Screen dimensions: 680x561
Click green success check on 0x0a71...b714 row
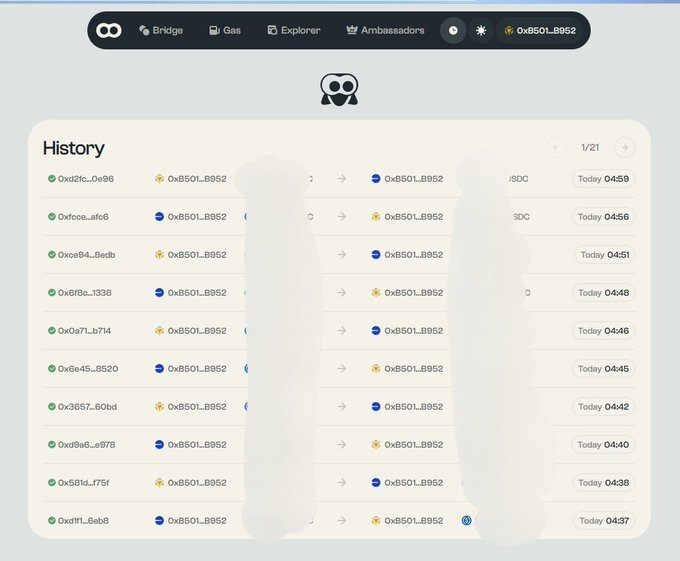coord(52,330)
